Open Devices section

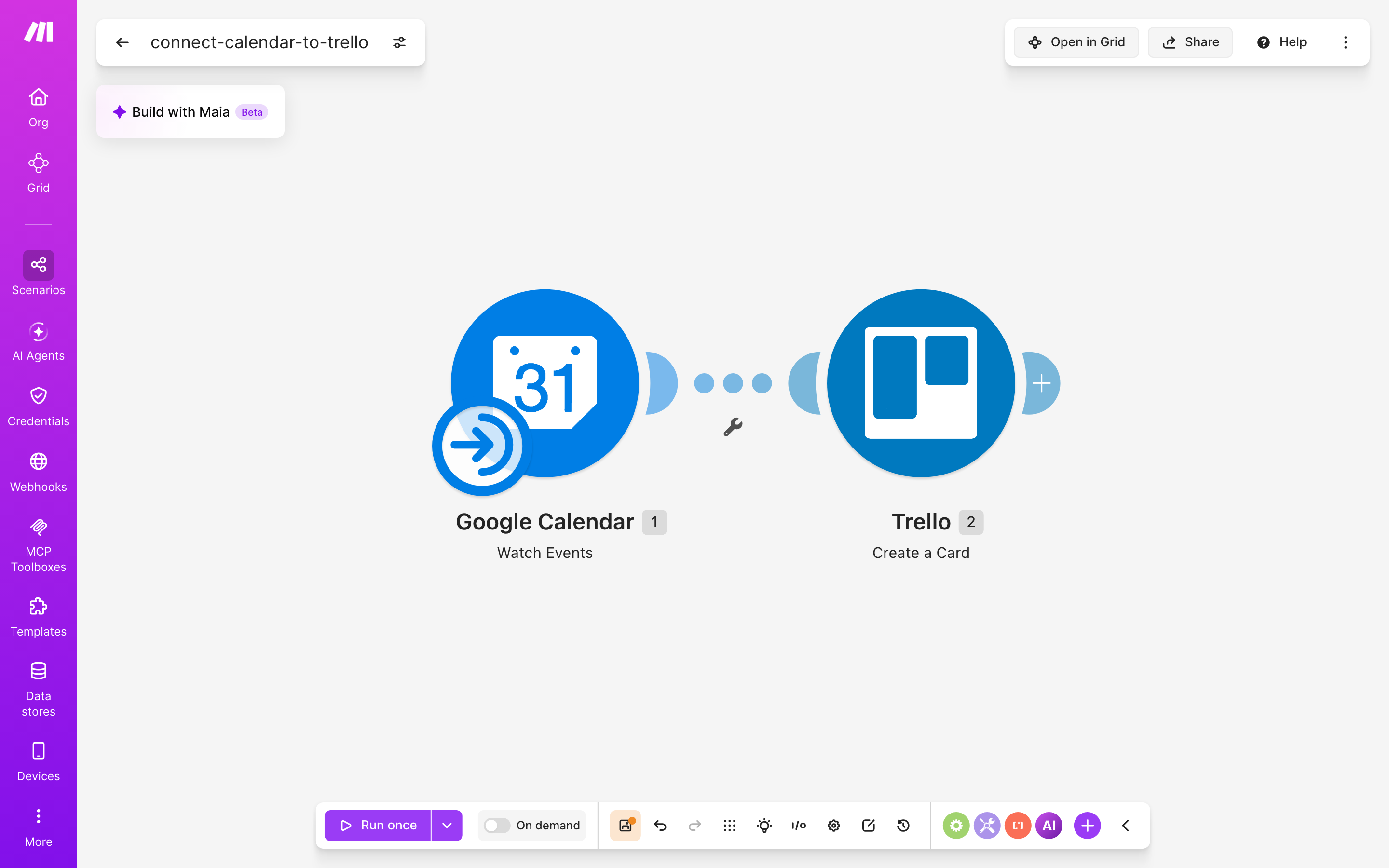point(39,762)
